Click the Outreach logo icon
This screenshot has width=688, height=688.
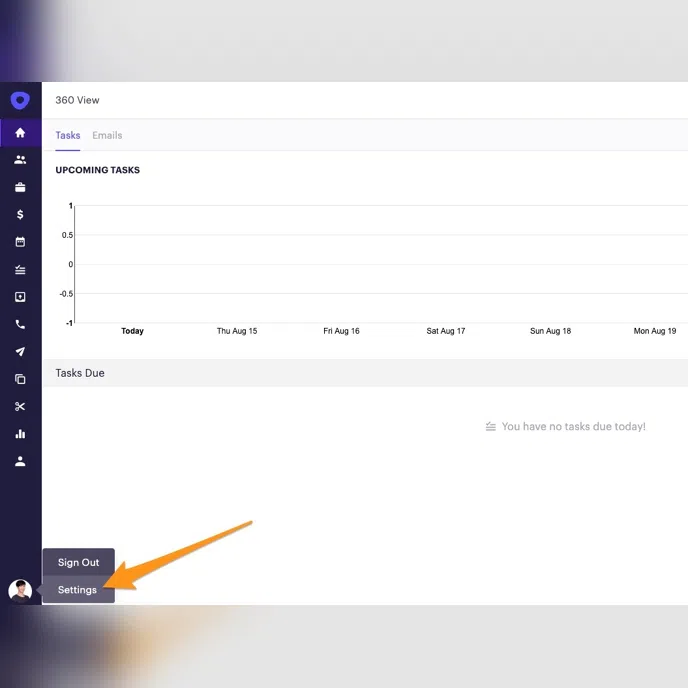20,100
